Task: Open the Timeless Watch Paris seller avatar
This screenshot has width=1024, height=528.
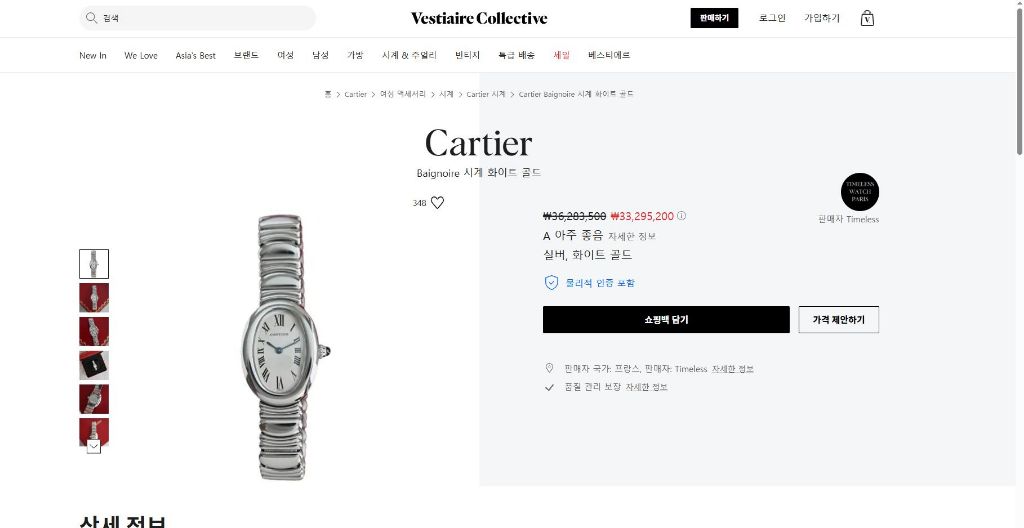Action: click(859, 191)
